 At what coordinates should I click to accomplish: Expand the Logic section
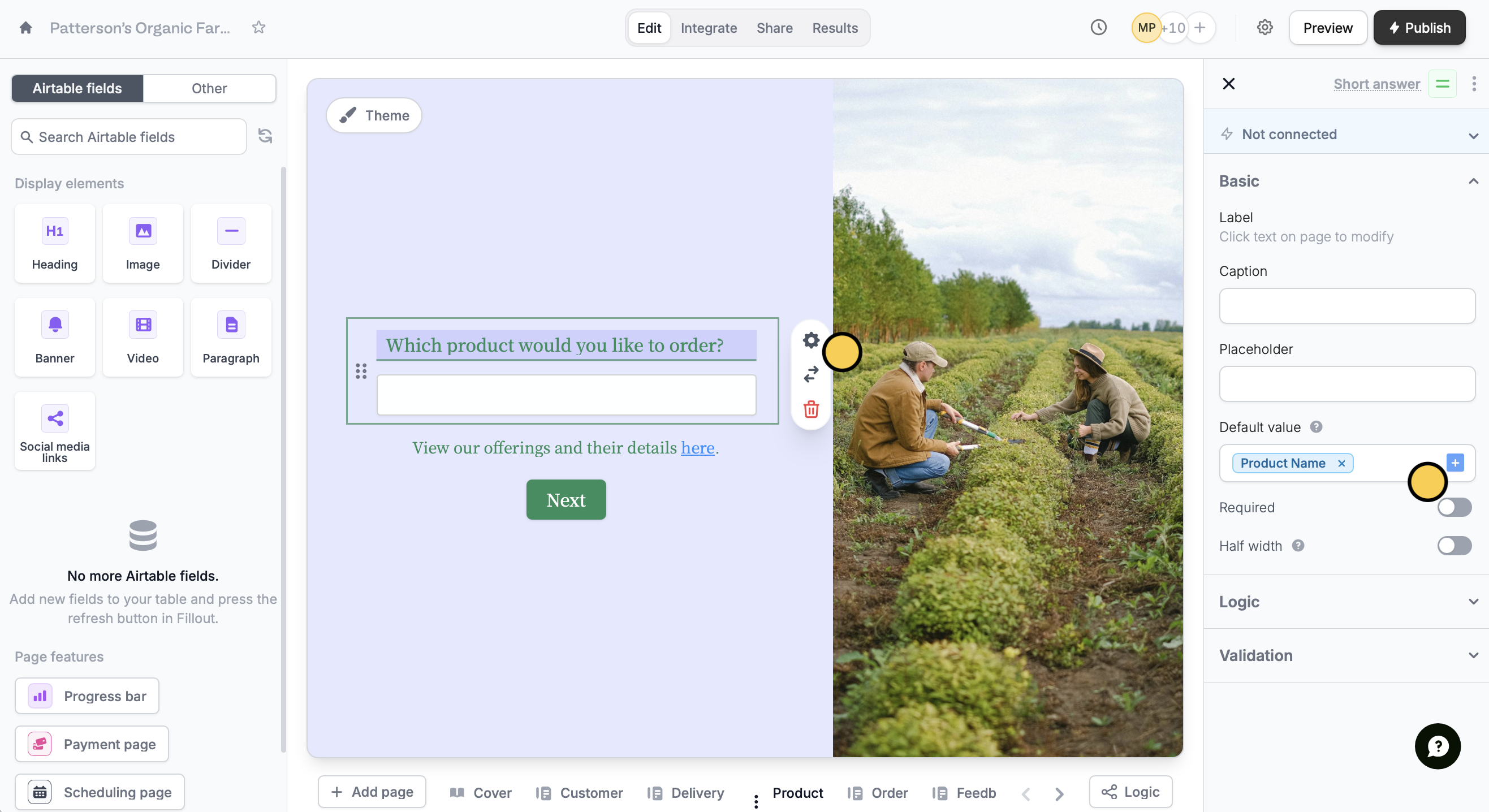click(1346, 602)
